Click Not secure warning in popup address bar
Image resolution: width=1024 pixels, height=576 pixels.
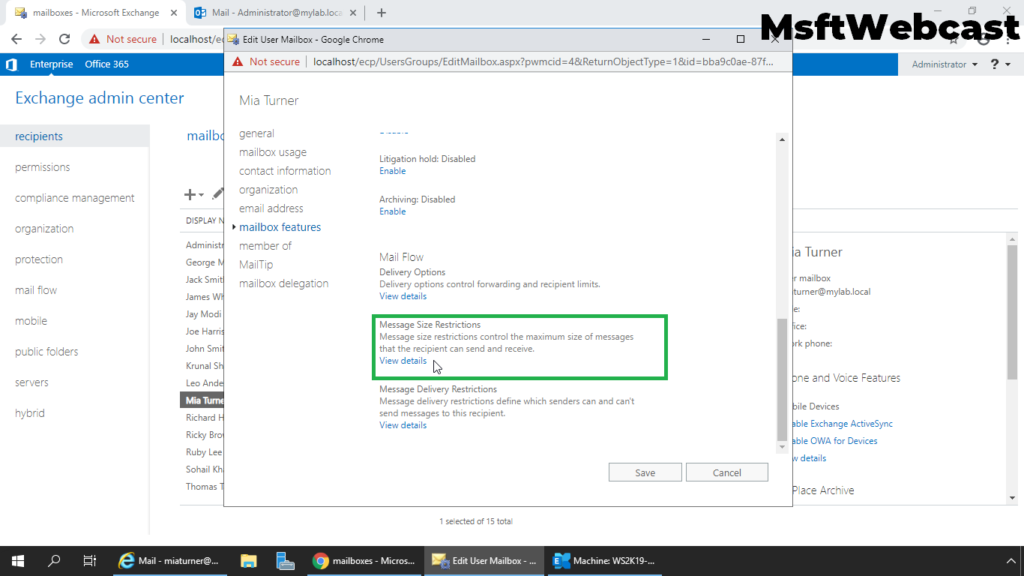pos(266,62)
